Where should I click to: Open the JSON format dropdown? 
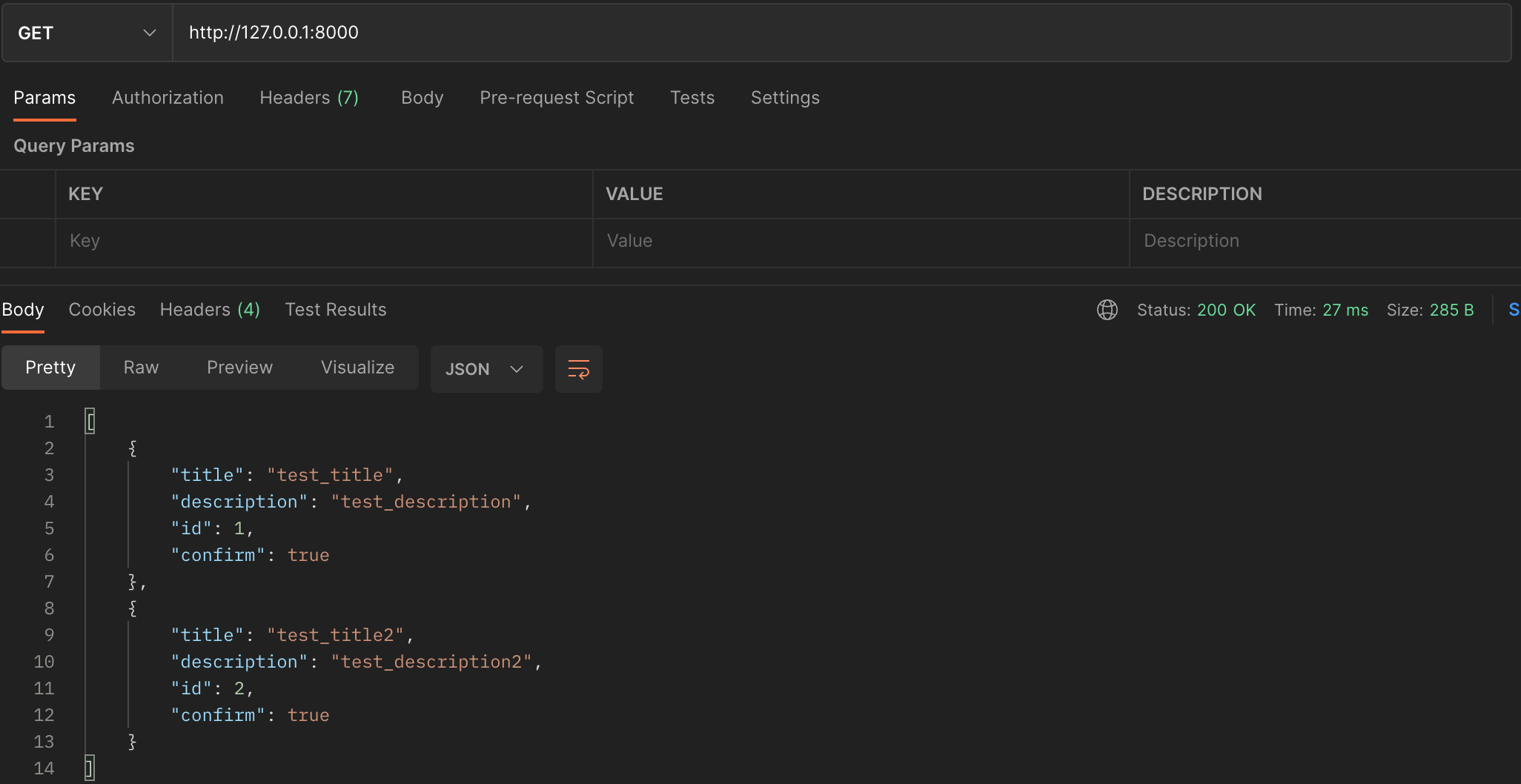[486, 369]
